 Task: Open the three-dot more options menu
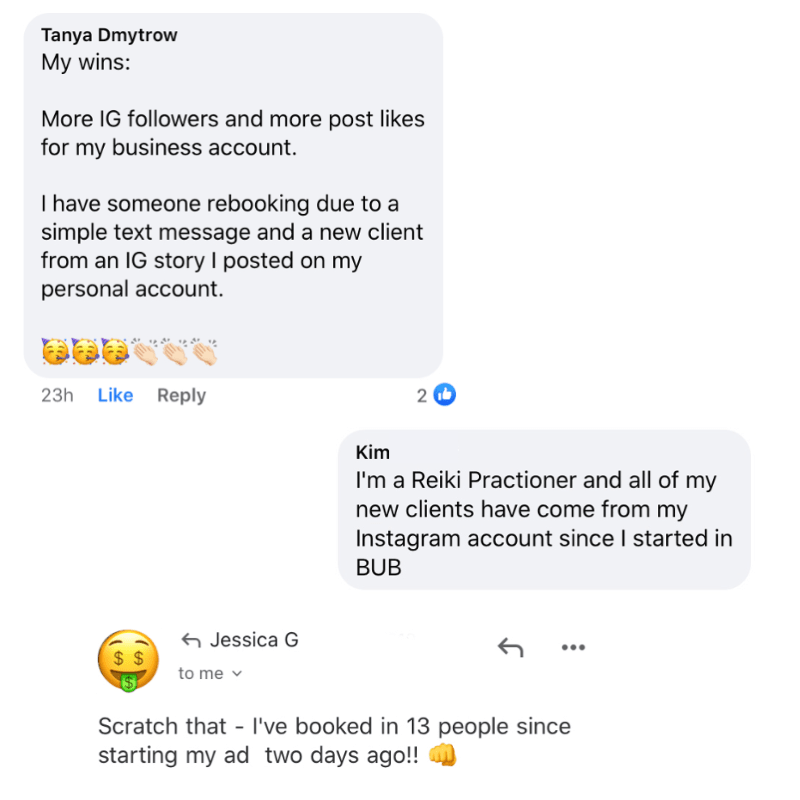click(573, 647)
